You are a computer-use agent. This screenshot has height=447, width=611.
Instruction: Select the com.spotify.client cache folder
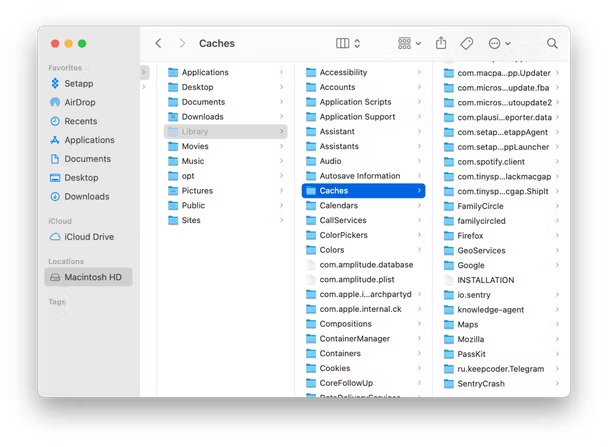click(491, 161)
